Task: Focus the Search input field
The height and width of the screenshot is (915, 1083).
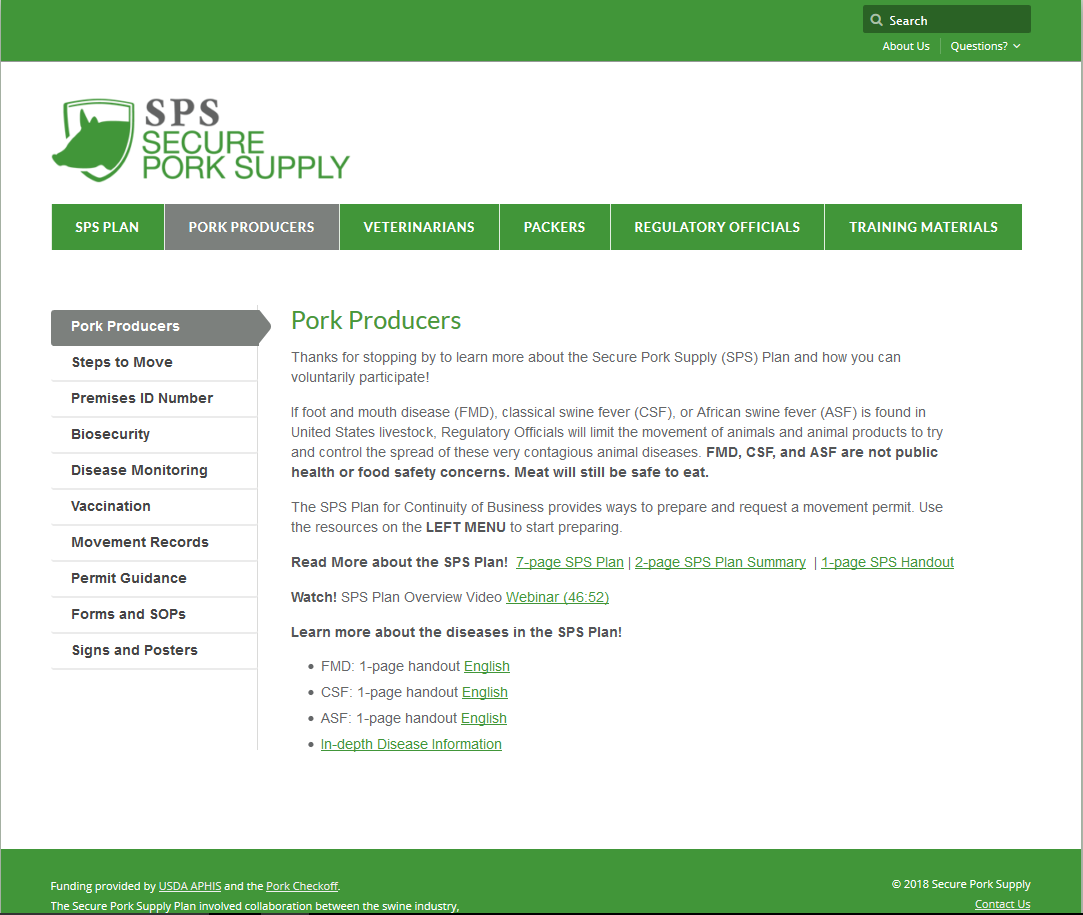Action: (946, 19)
